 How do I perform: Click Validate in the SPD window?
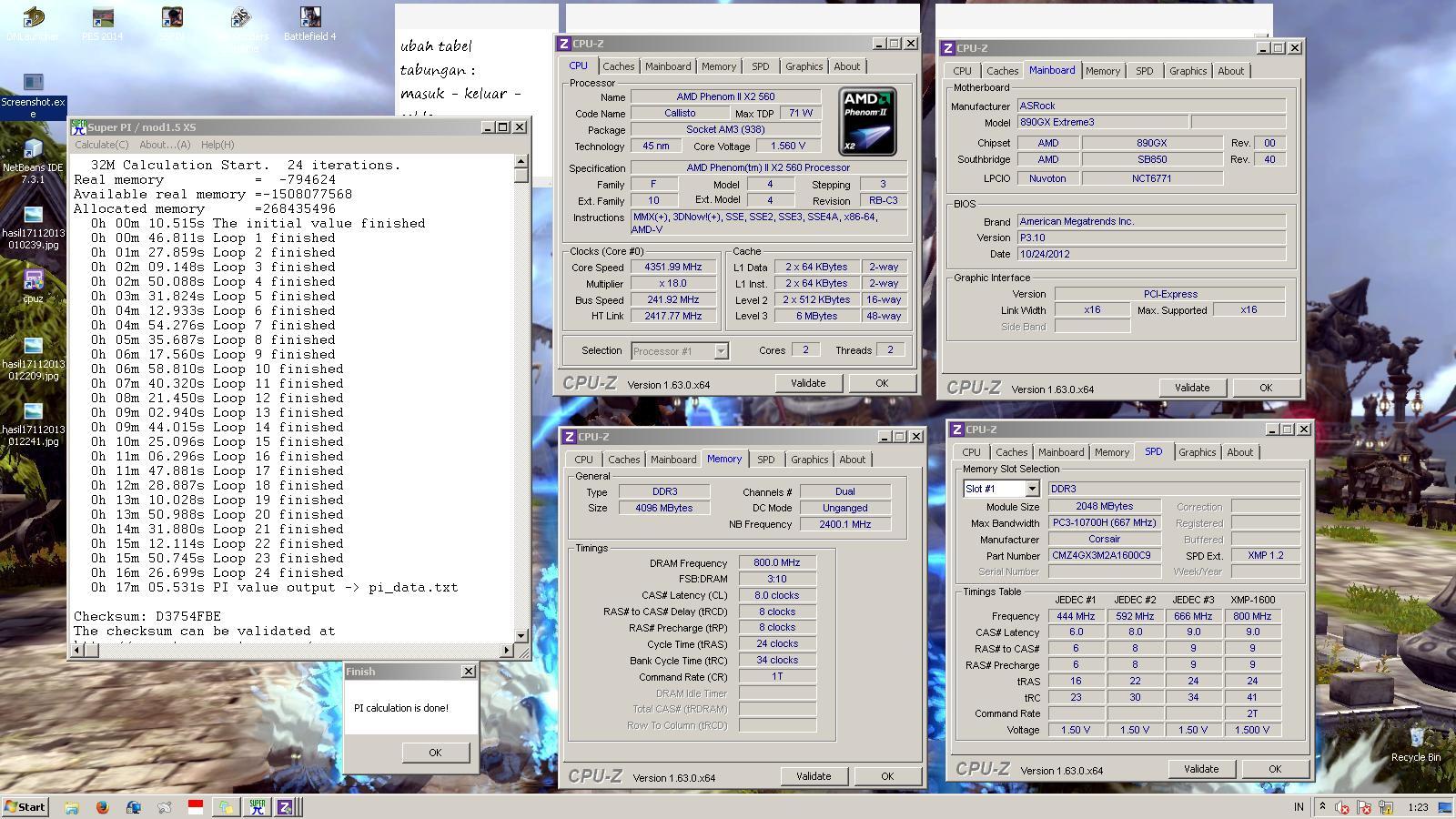(x=1201, y=769)
